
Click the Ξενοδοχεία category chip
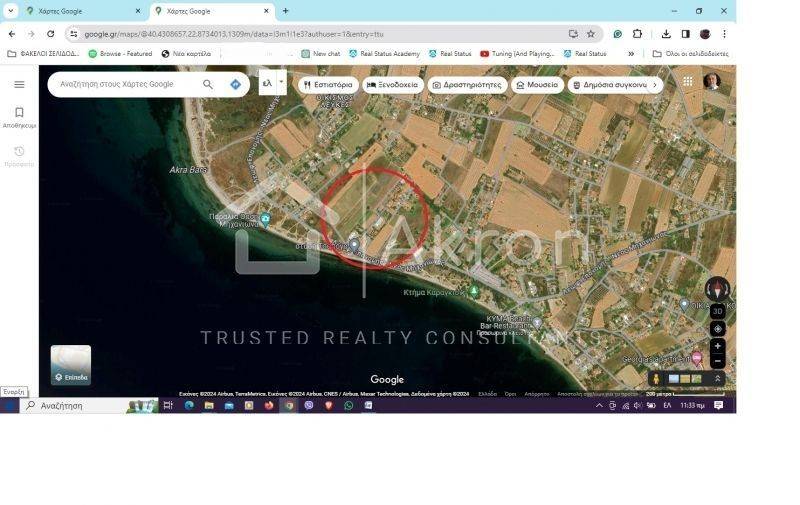392,85
